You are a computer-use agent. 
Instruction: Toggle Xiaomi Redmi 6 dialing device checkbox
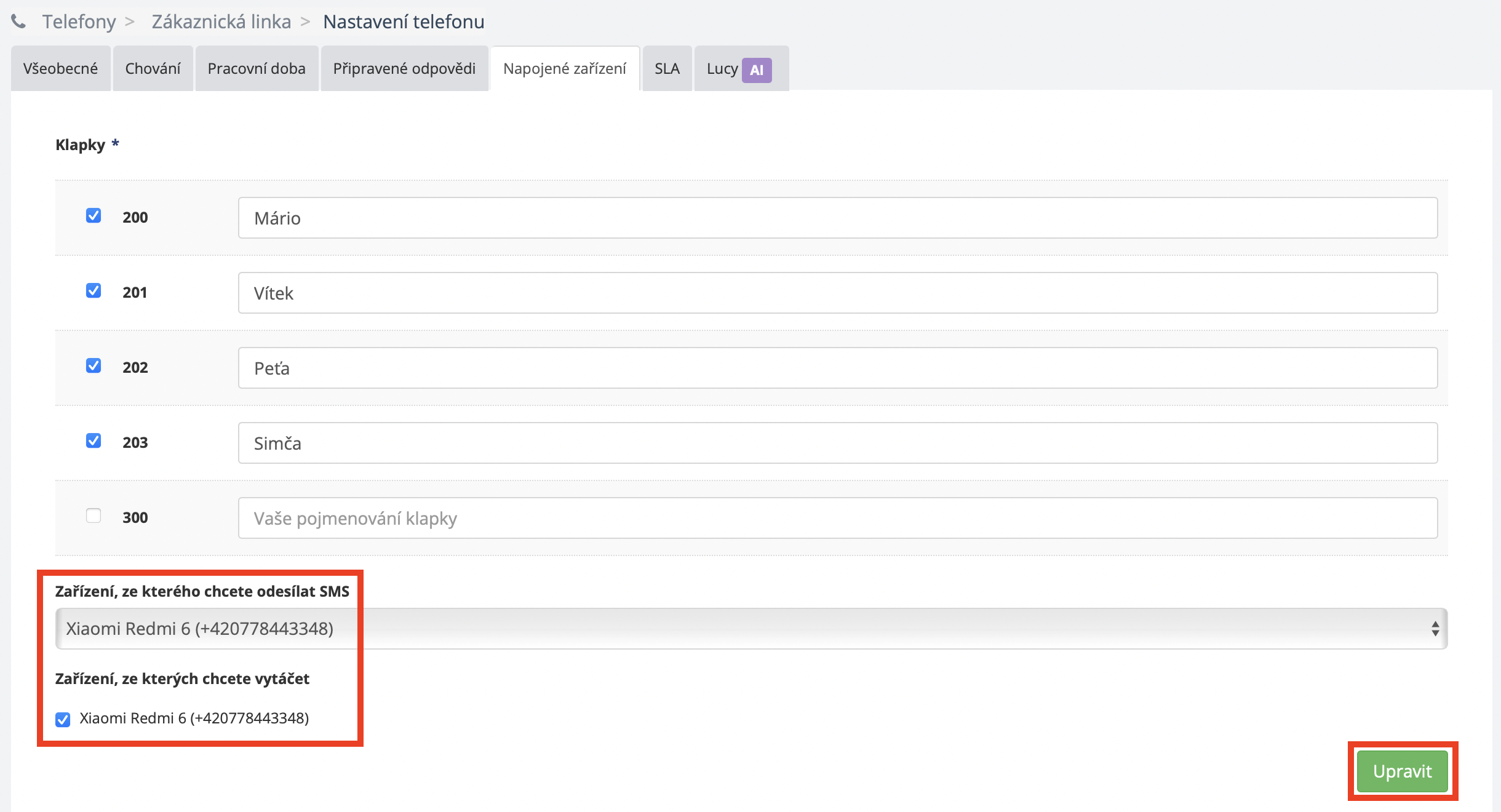pyautogui.click(x=63, y=719)
